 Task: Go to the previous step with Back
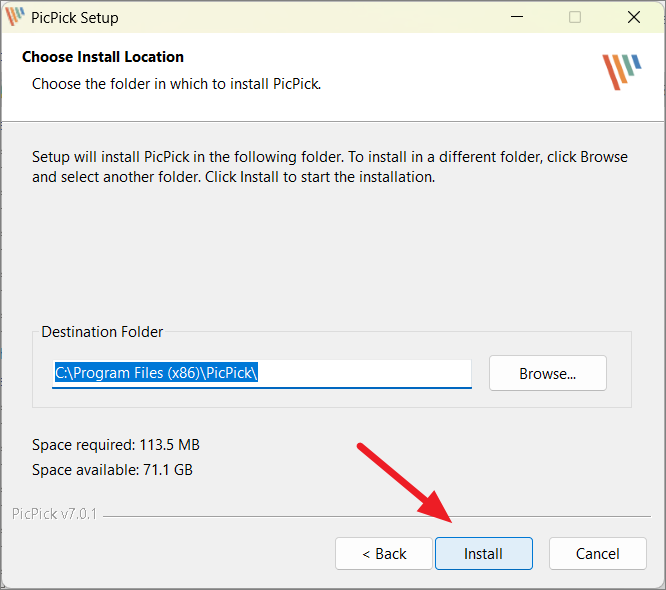coord(384,553)
